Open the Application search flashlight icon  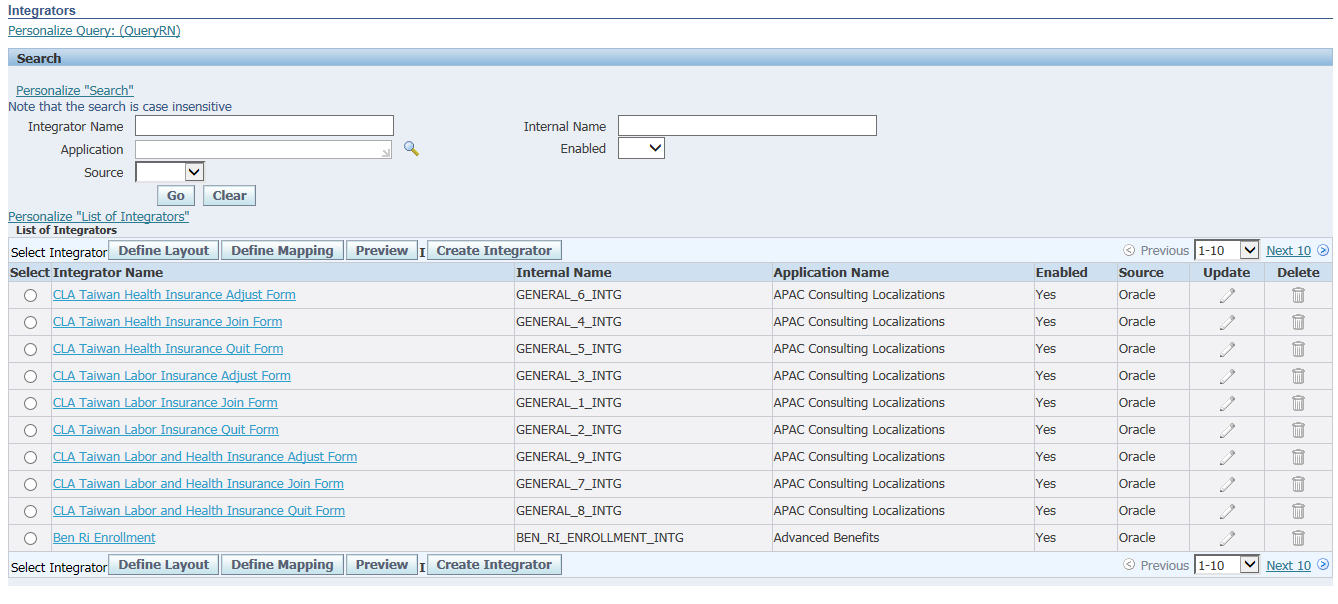click(411, 147)
